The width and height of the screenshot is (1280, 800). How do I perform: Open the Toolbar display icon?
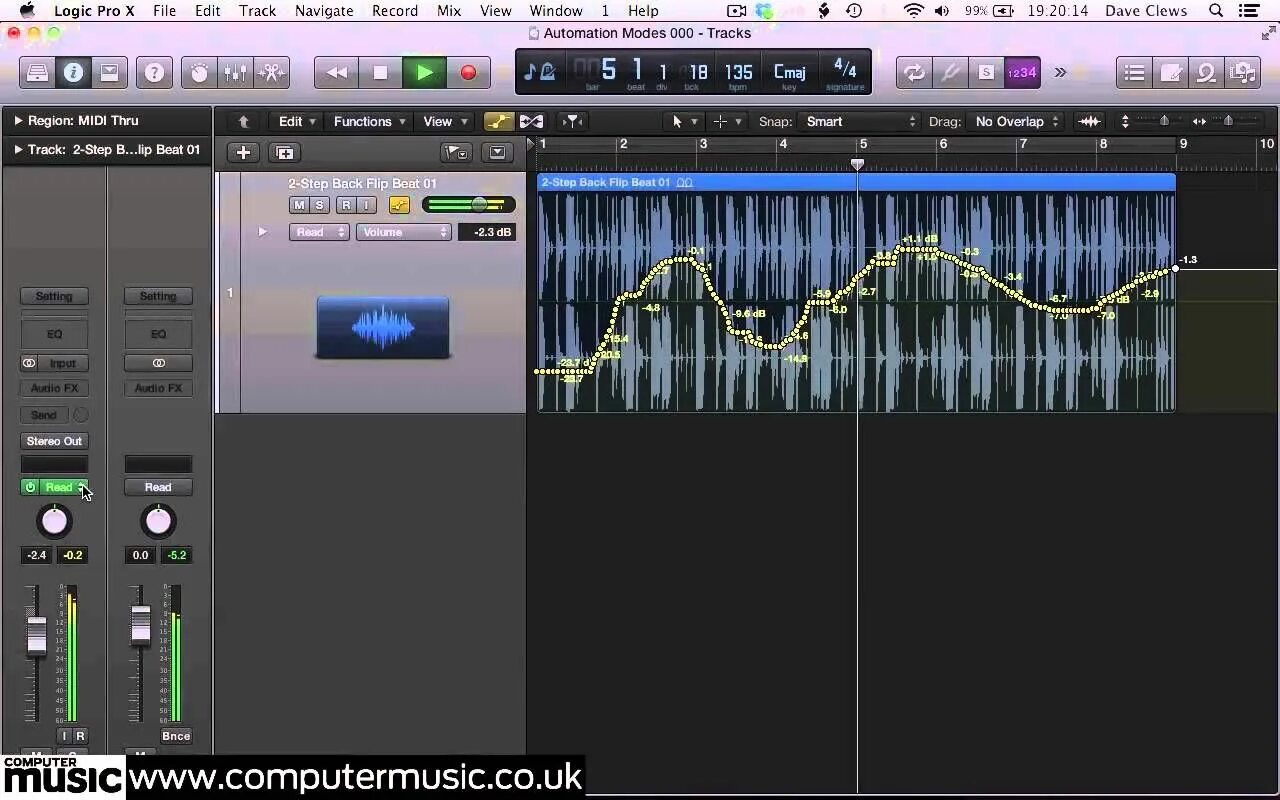109,73
